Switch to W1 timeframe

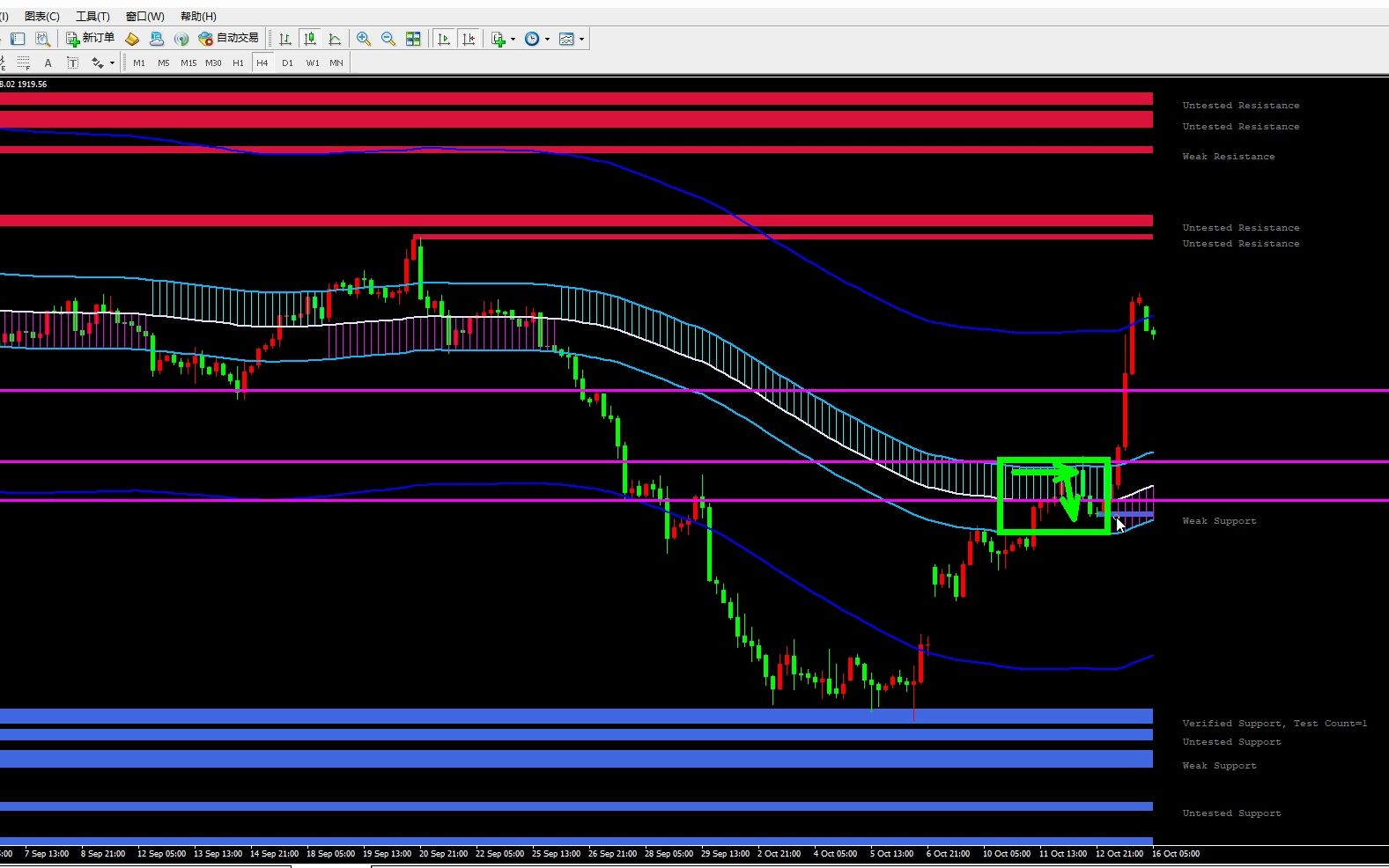point(313,63)
